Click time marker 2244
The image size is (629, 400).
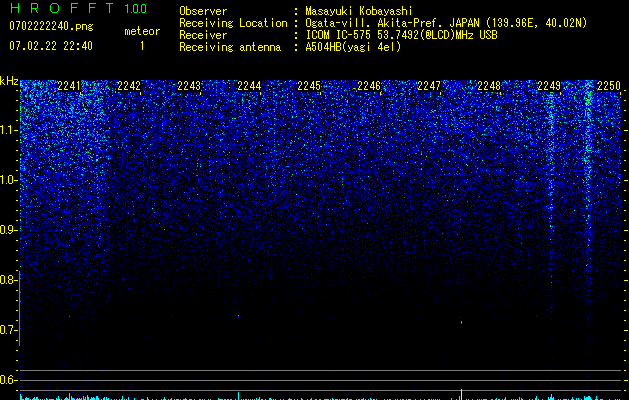(x=249, y=86)
